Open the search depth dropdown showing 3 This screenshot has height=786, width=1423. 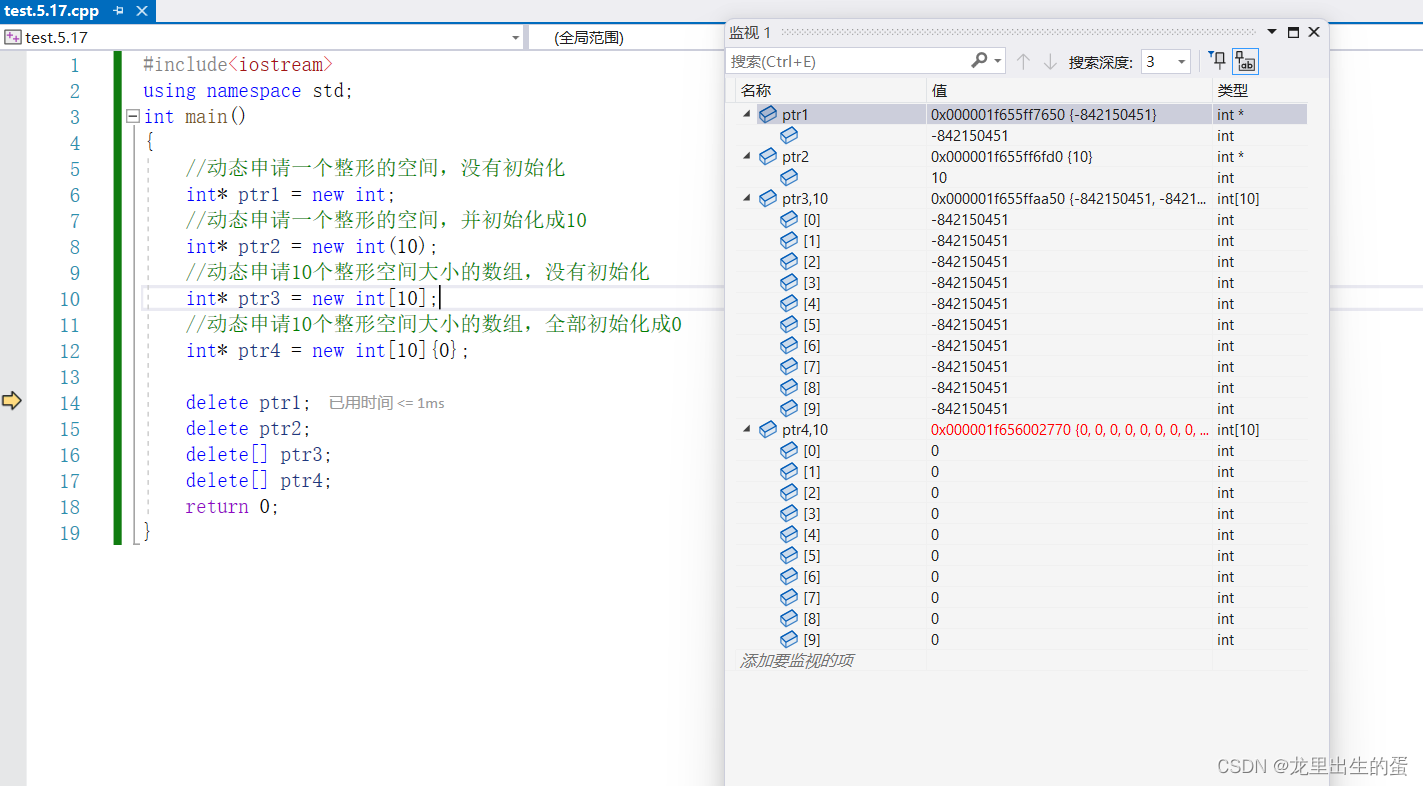point(1166,62)
